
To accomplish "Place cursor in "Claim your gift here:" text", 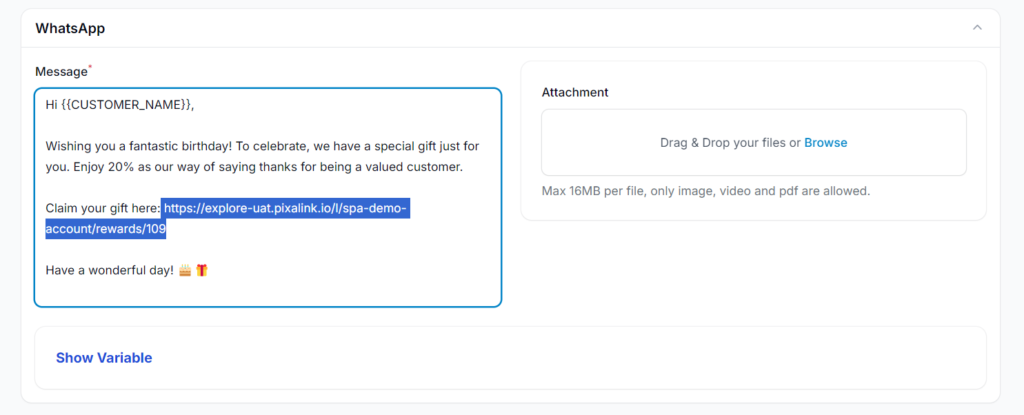I will [x=102, y=208].
